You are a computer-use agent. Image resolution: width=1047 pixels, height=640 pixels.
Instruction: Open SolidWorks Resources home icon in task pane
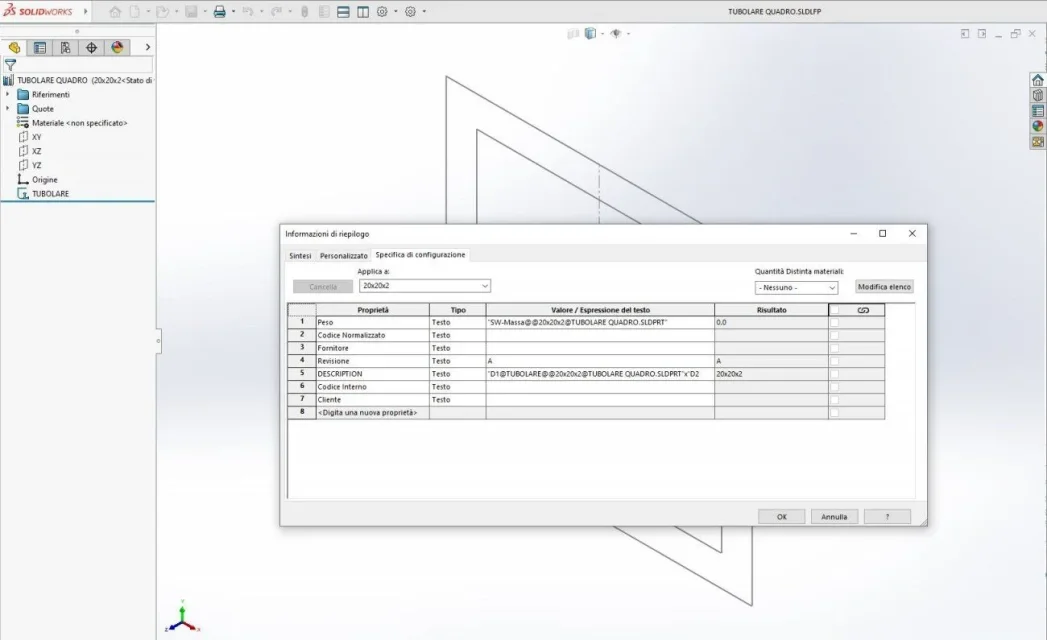1038,80
